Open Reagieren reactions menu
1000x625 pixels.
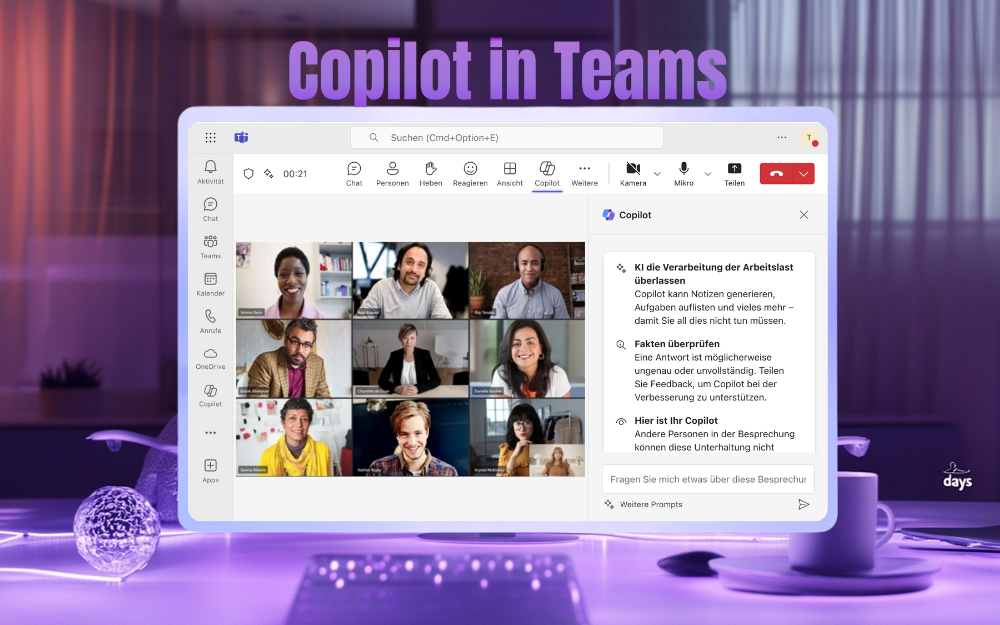[470, 173]
